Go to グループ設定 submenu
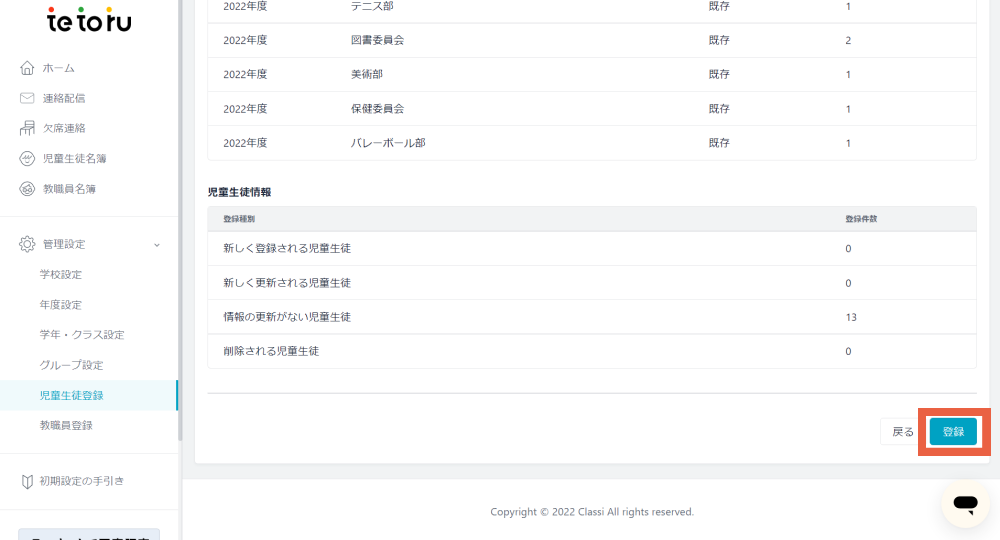 tap(71, 365)
